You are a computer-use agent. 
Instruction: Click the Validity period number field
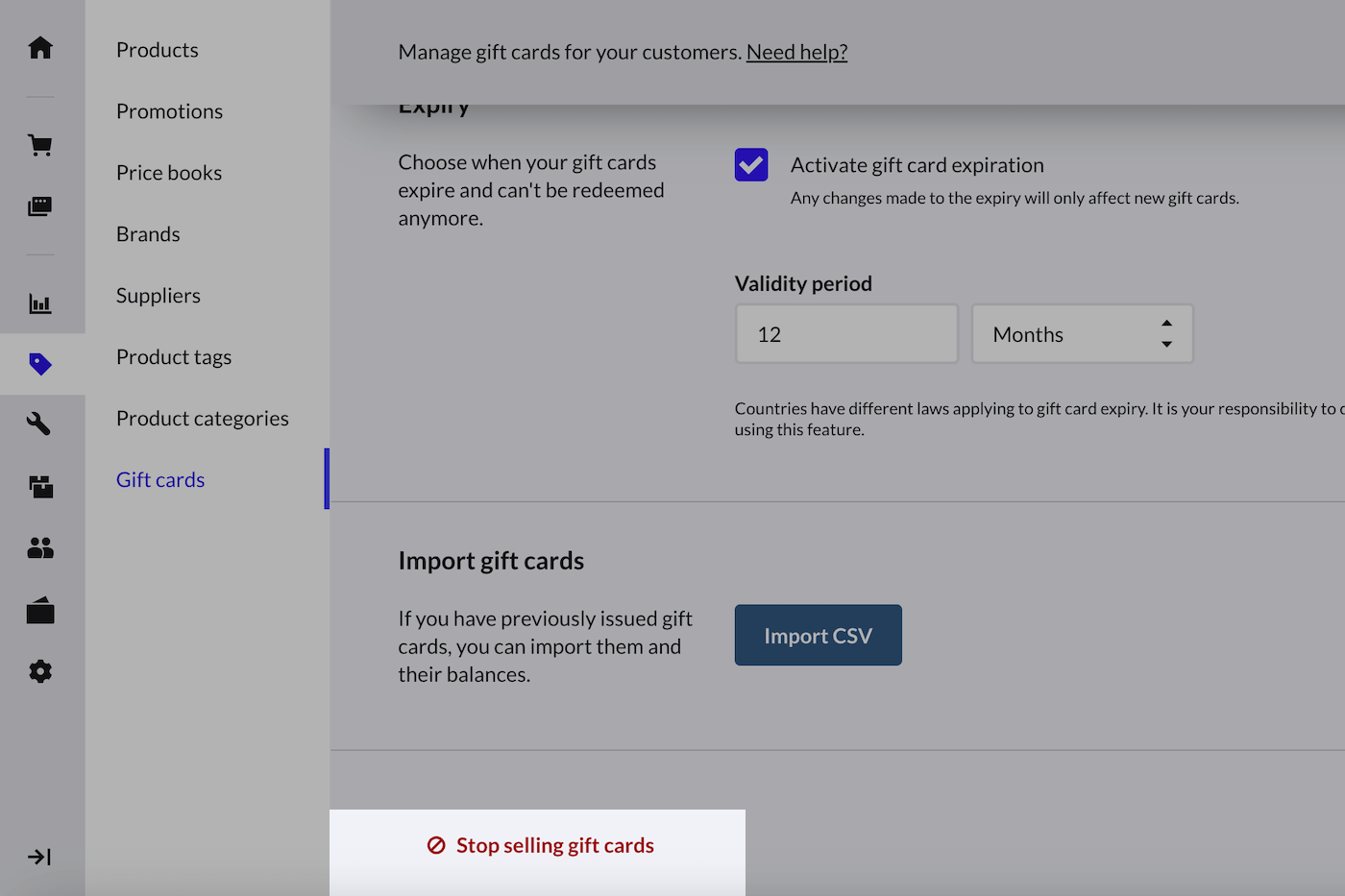click(846, 334)
